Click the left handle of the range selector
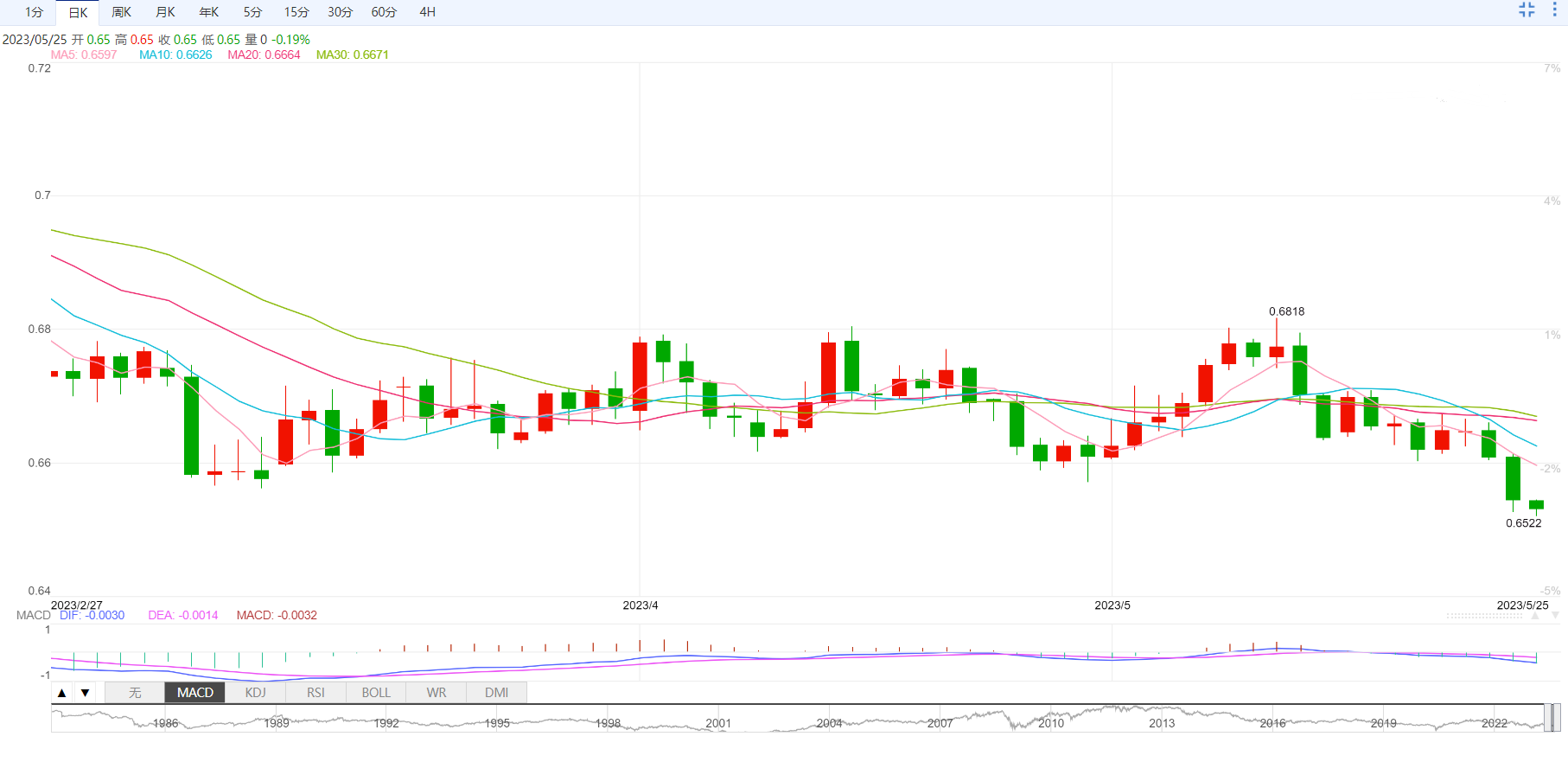Image resolution: width=1568 pixels, height=762 pixels. point(1547,718)
